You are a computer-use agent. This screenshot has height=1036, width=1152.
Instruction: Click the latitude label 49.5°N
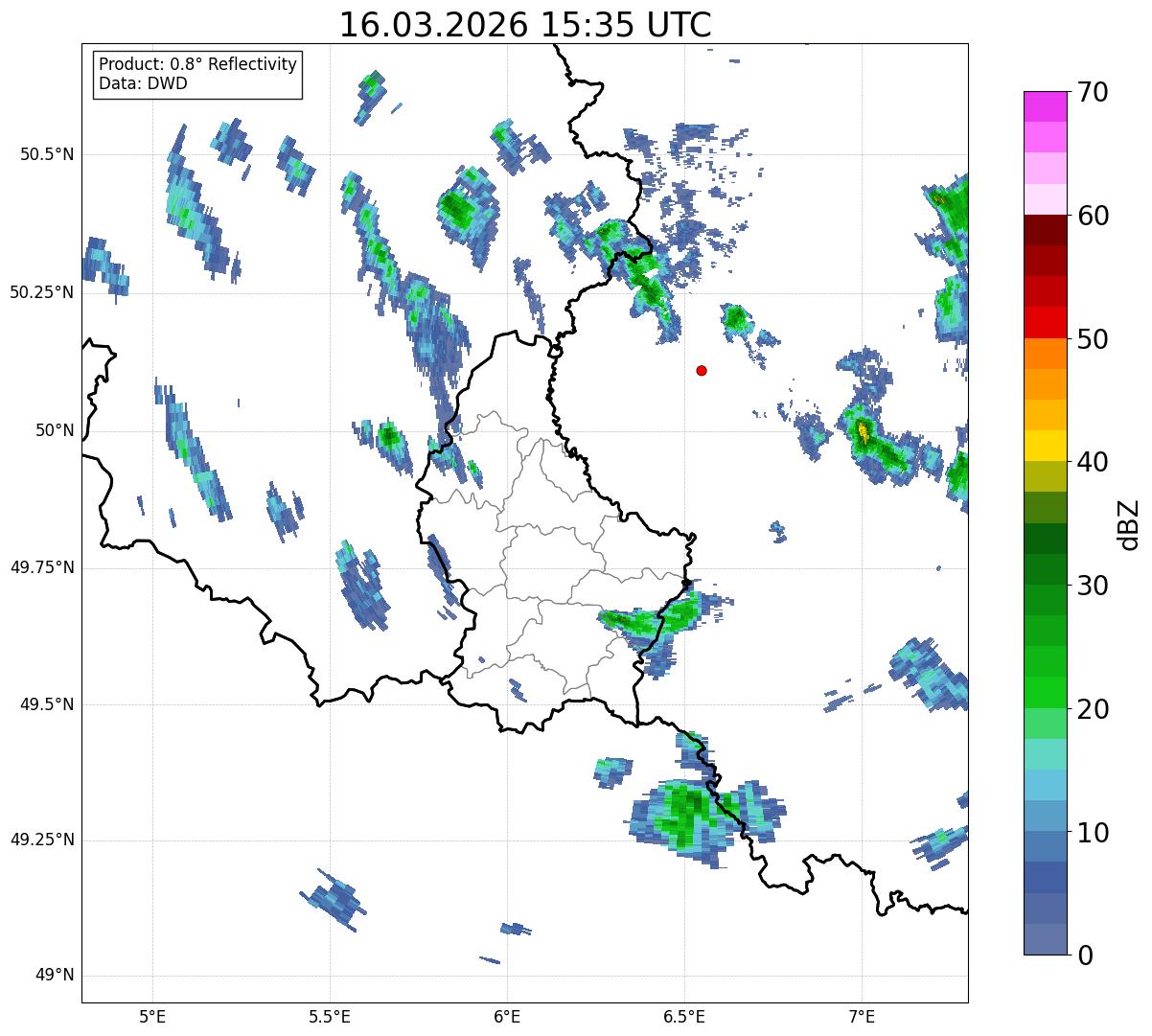click(47, 704)
